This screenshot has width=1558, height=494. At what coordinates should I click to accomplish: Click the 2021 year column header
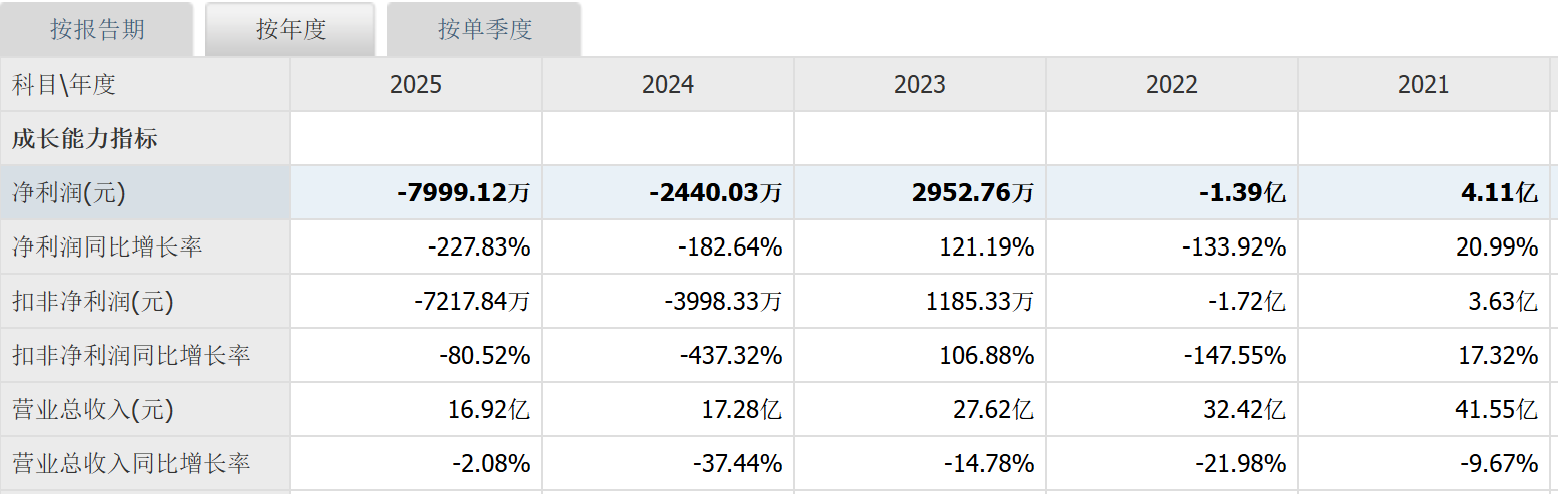point(1424,84)
